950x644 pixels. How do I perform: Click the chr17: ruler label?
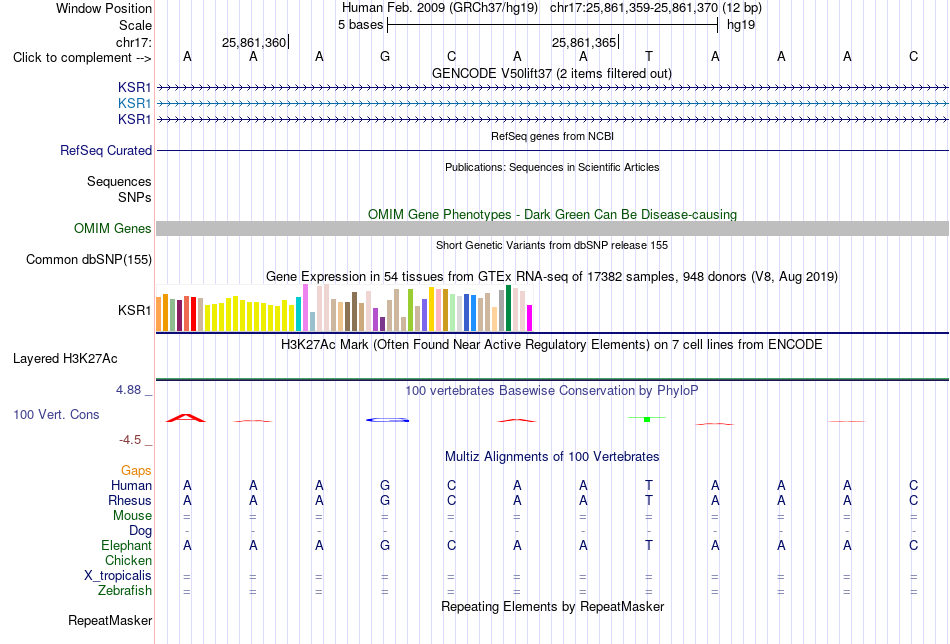(x=134, y=42)
